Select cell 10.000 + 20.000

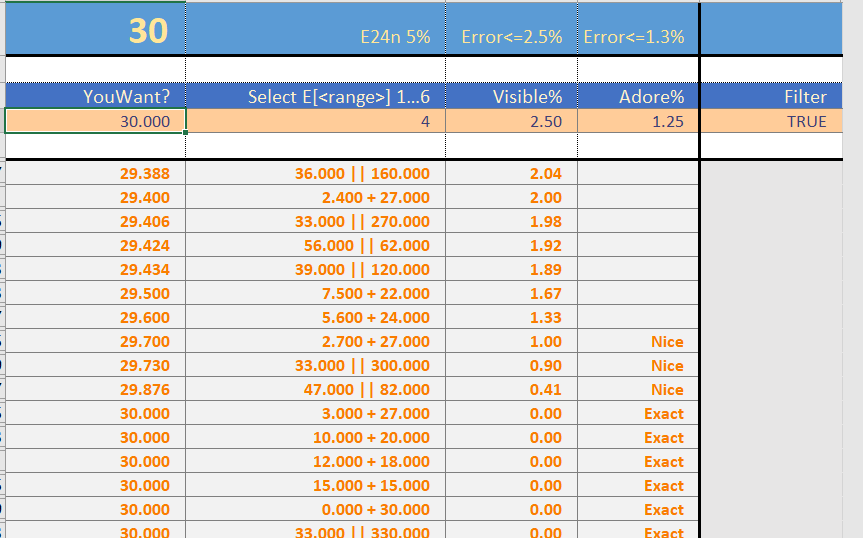[x=315, y=437]
